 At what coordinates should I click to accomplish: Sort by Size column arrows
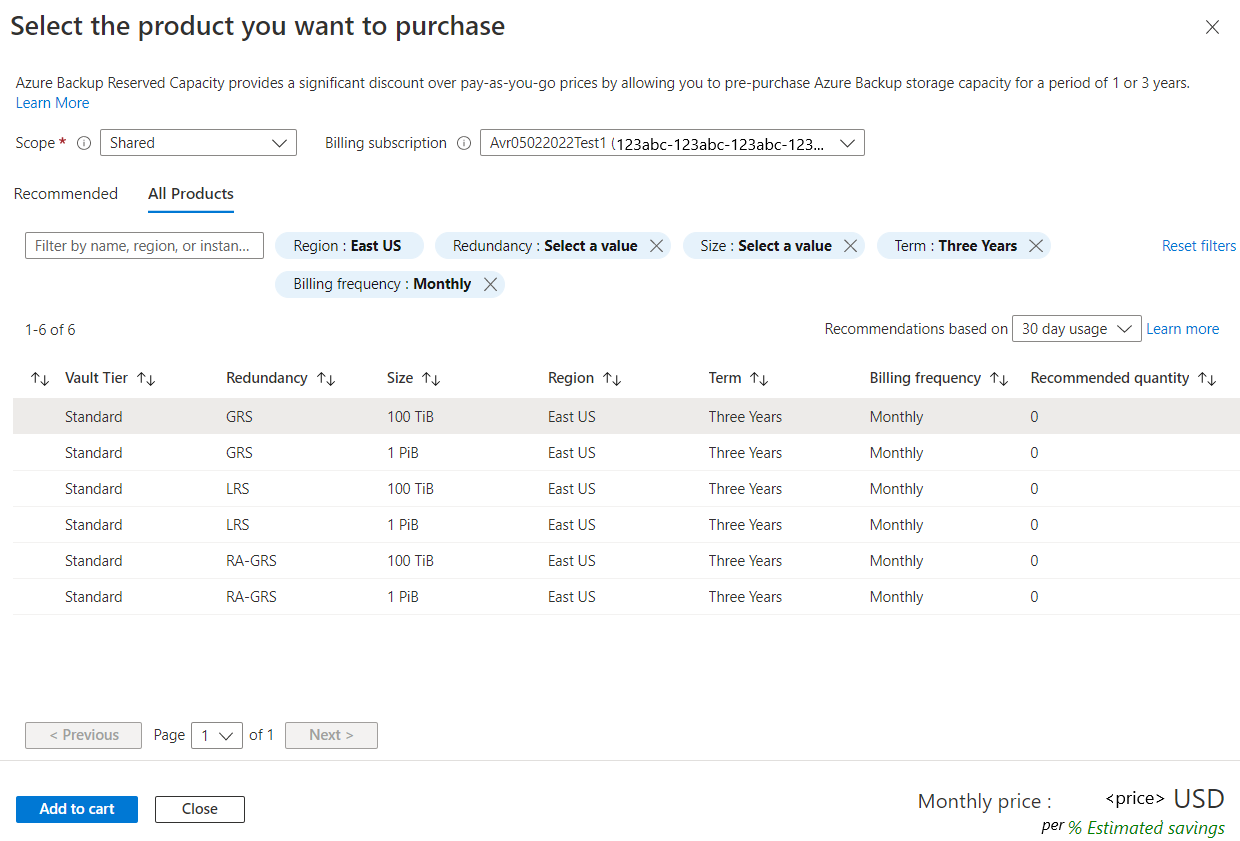pyautogui.click(x=431, y=379)
